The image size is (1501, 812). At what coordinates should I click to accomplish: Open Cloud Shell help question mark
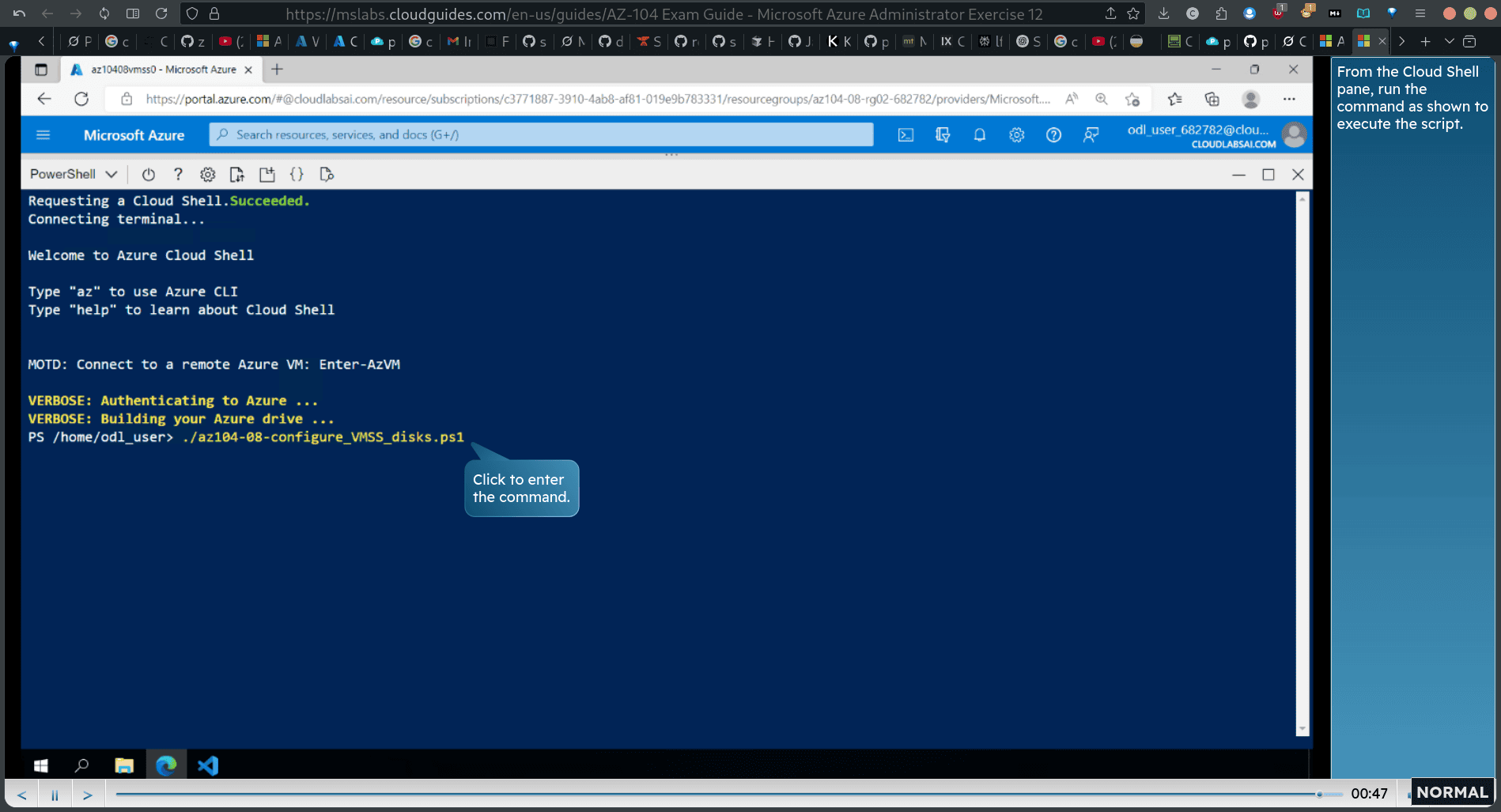[178, 175]
